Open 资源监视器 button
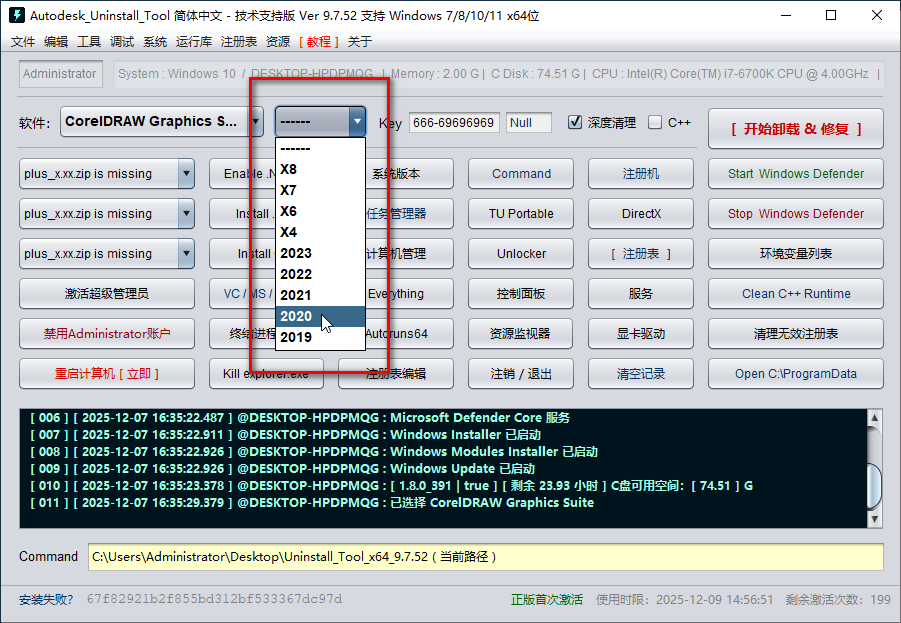The image size is (901, 623). [521, 333]
